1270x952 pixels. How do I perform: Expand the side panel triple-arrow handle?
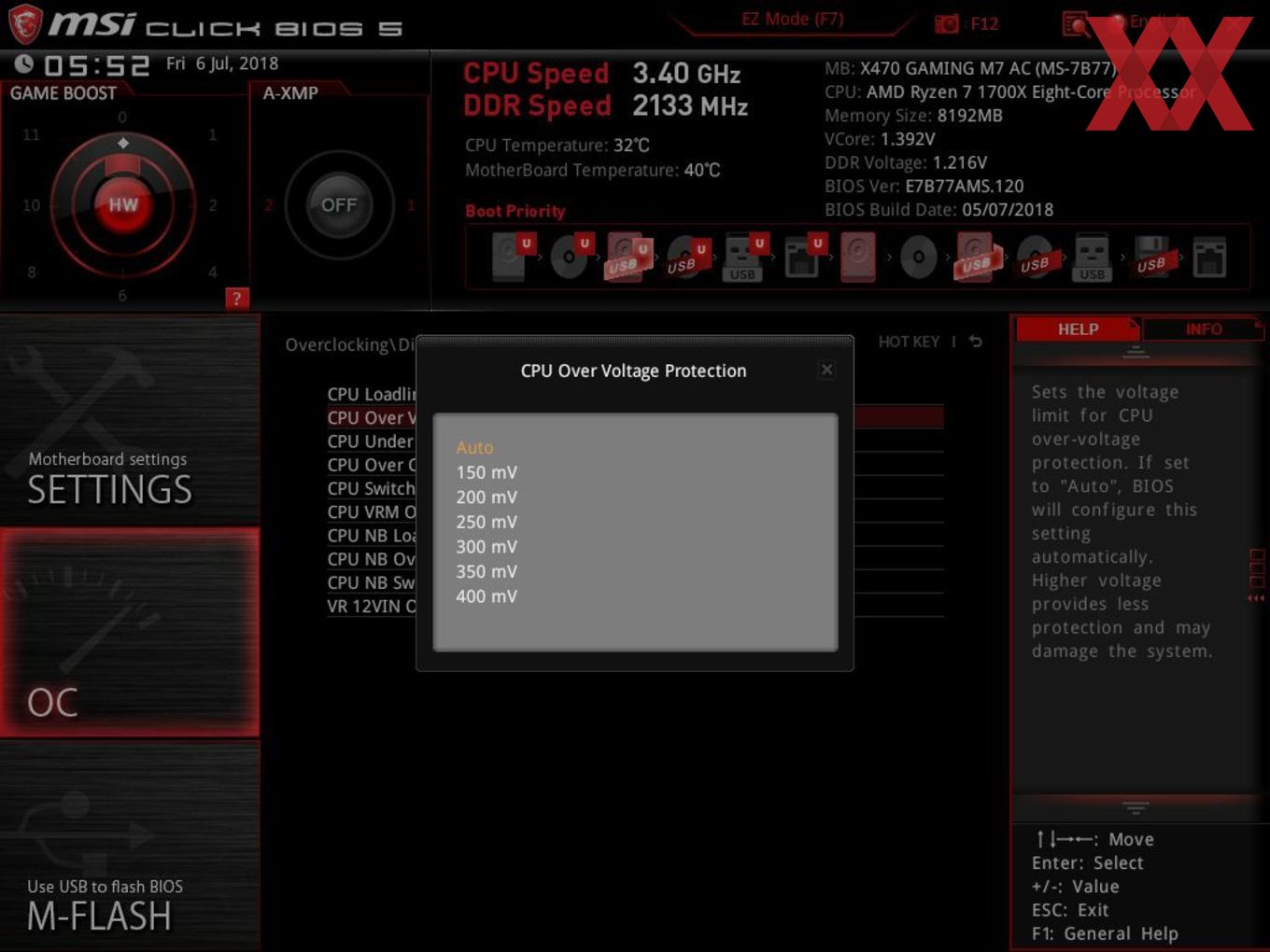[x=1257, y=598]
